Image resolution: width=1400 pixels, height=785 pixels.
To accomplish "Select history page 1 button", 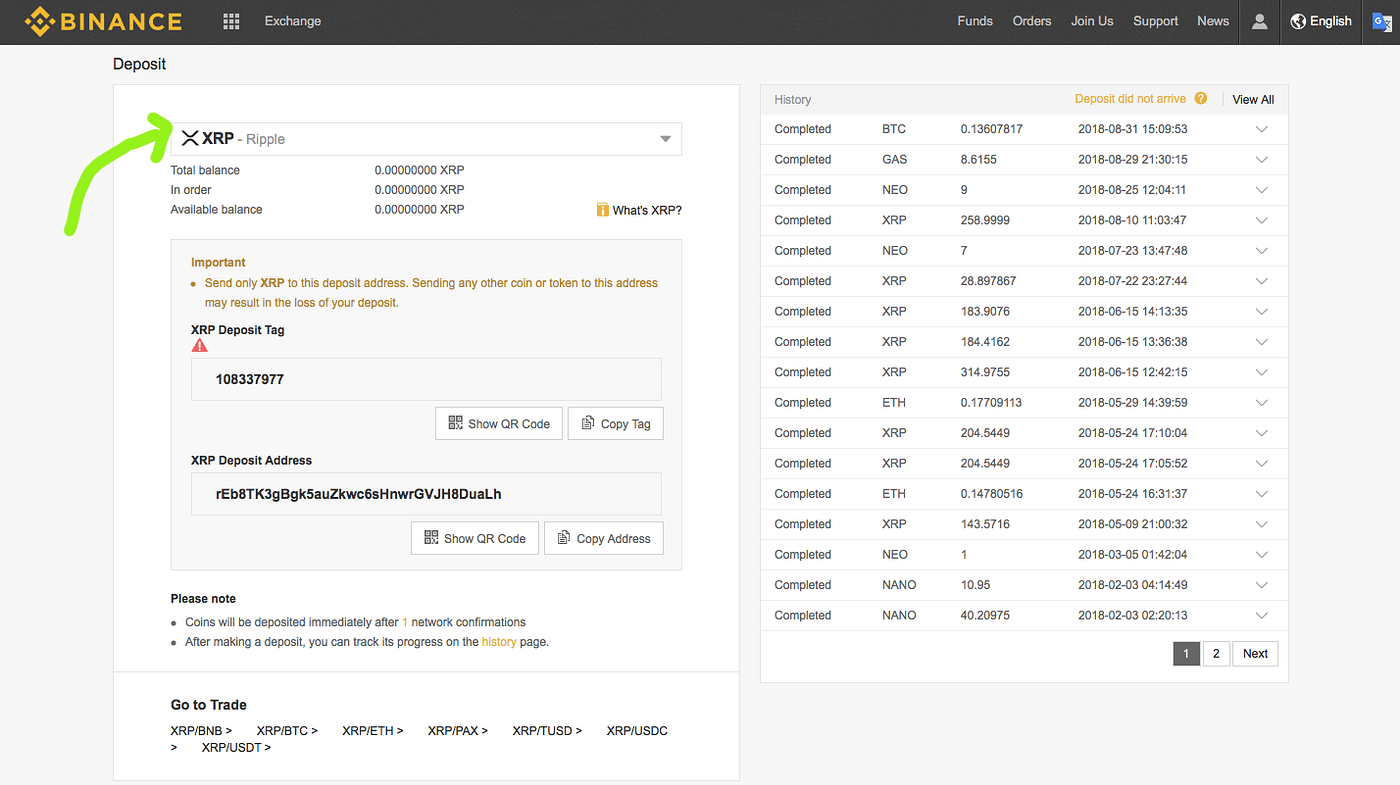I will (1186, 654).
